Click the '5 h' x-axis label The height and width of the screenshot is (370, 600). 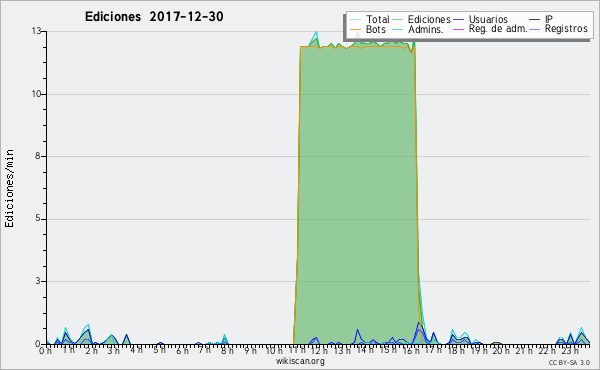pos(160,350)
